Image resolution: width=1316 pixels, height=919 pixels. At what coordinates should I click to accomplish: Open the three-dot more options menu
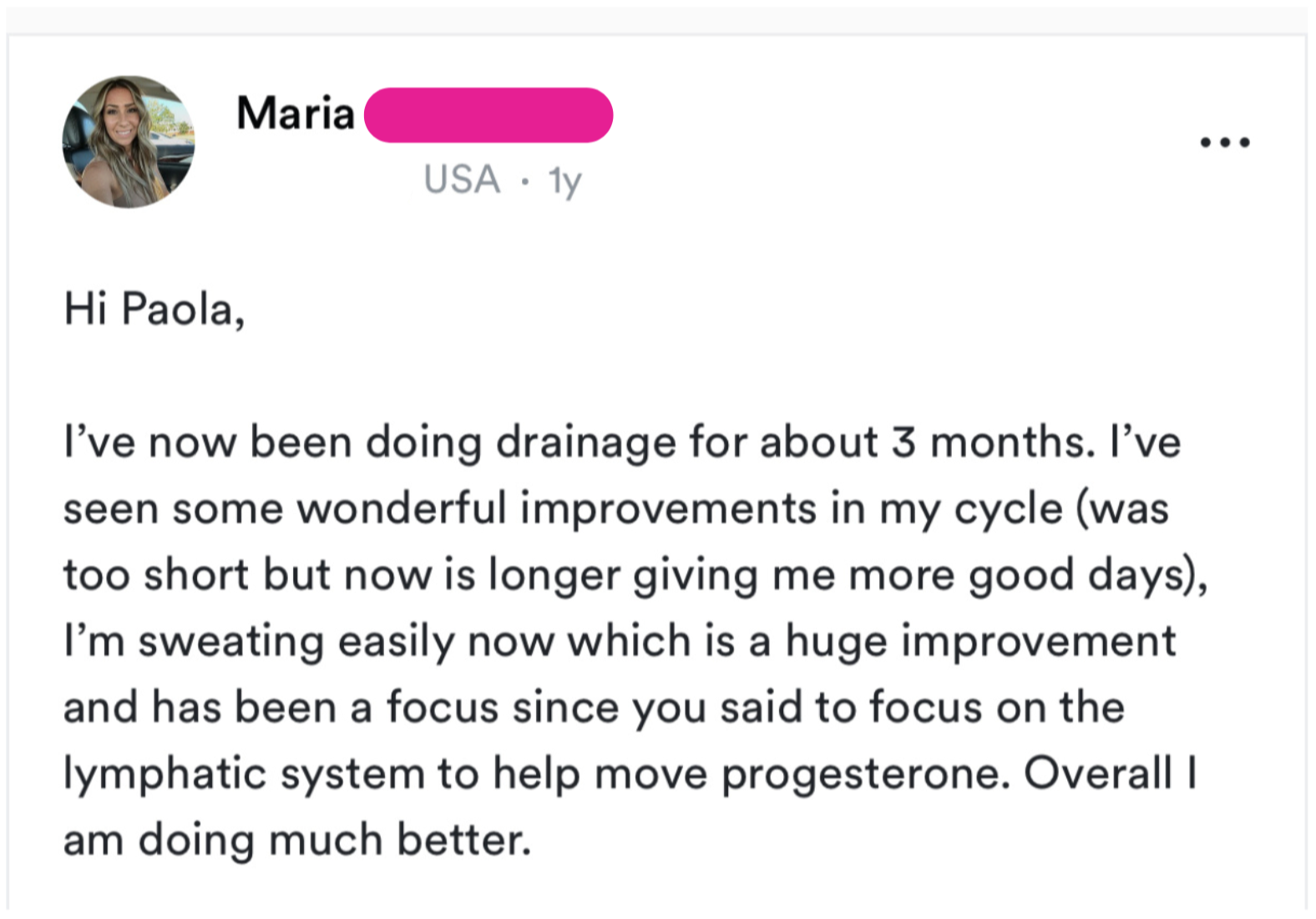tap(1224, 142)
